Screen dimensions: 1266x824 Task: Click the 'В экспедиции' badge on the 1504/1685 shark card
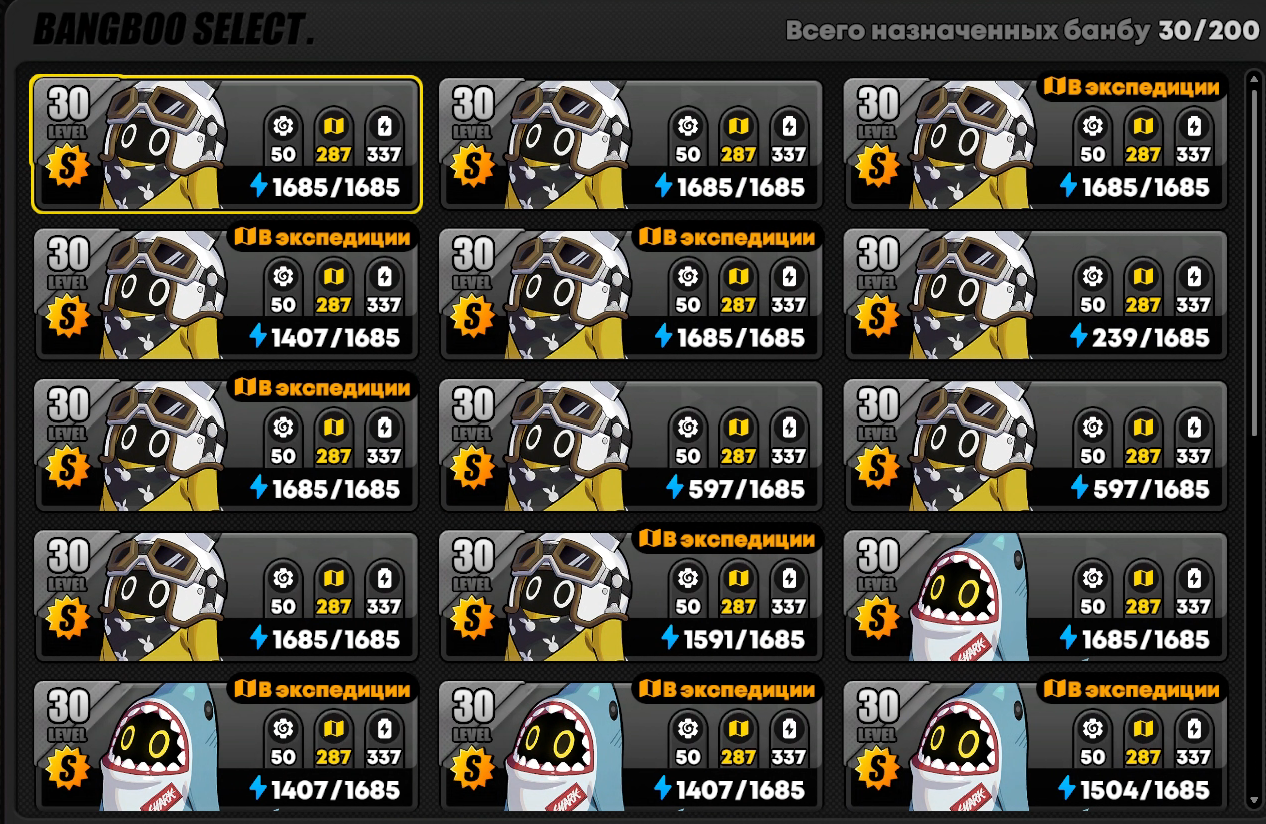(x=1133, y=690)
